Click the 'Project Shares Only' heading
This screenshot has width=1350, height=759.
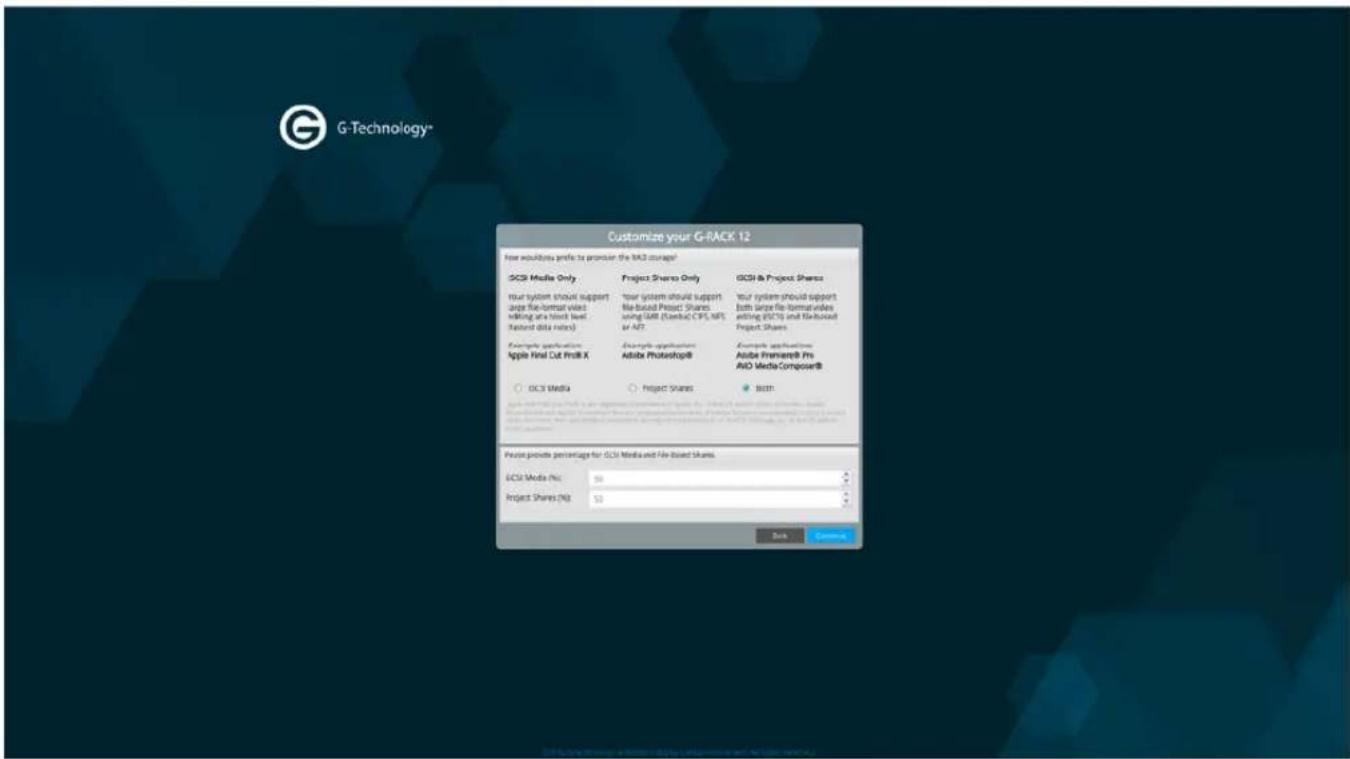pos(661,278)
